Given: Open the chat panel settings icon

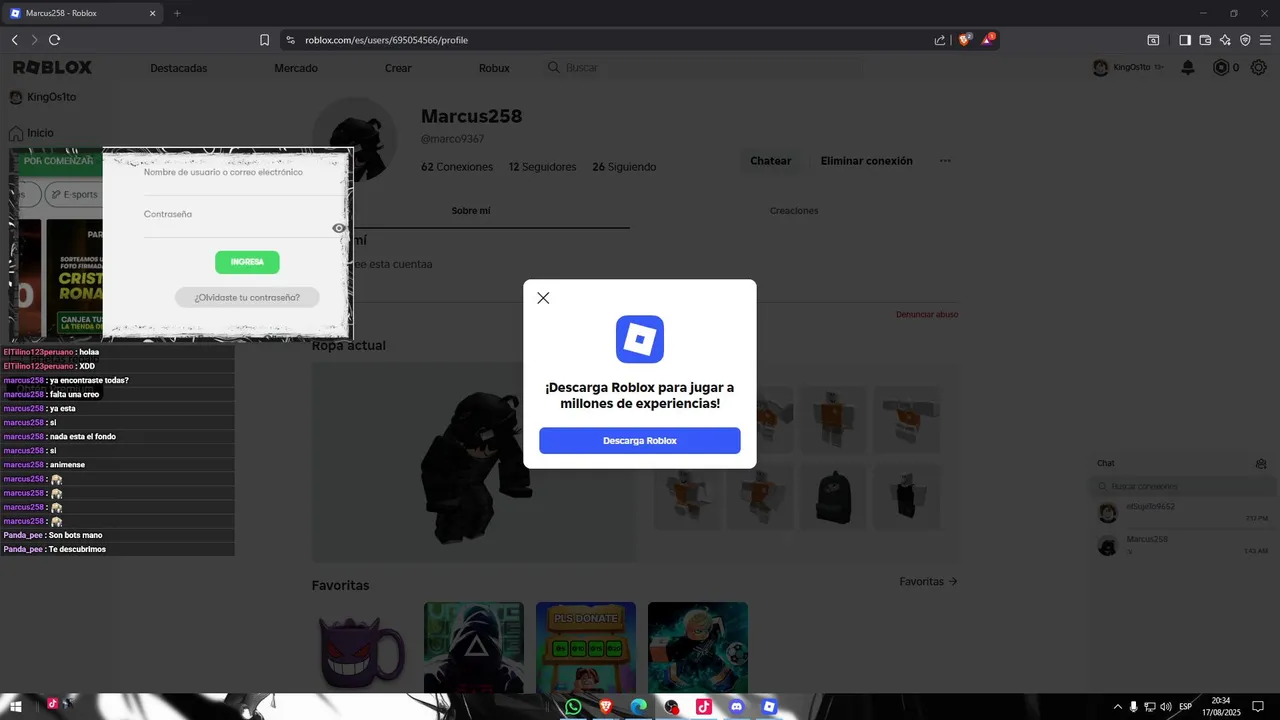Looking at the screenshot, I should (1261, 464).
